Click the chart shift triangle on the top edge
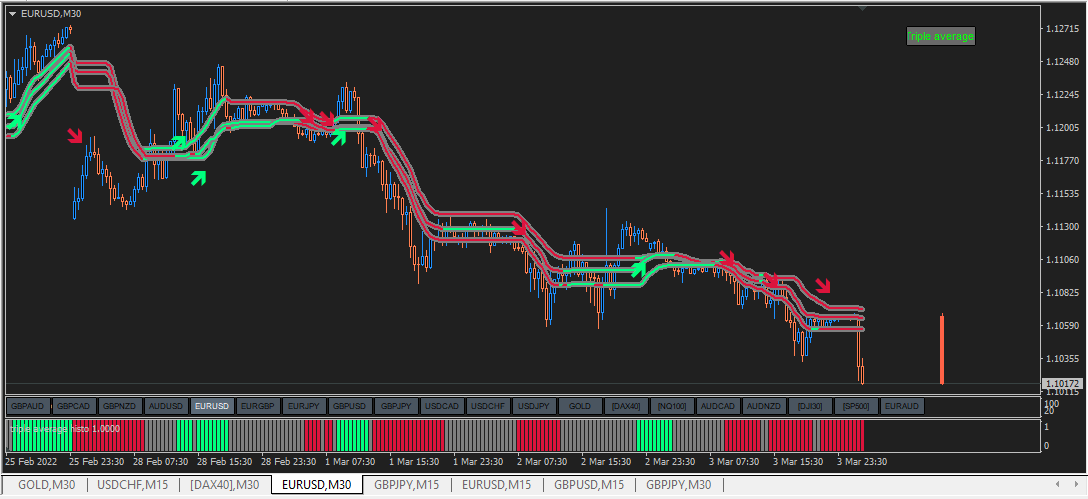Viewport: 1088px width, 499px height. (862, 8)
